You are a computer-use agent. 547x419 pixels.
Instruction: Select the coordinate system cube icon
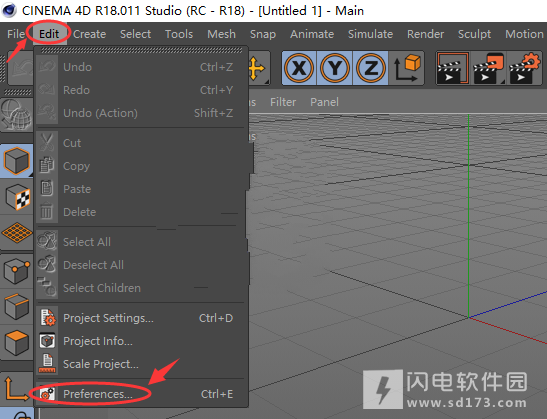[x=407, y=68]
